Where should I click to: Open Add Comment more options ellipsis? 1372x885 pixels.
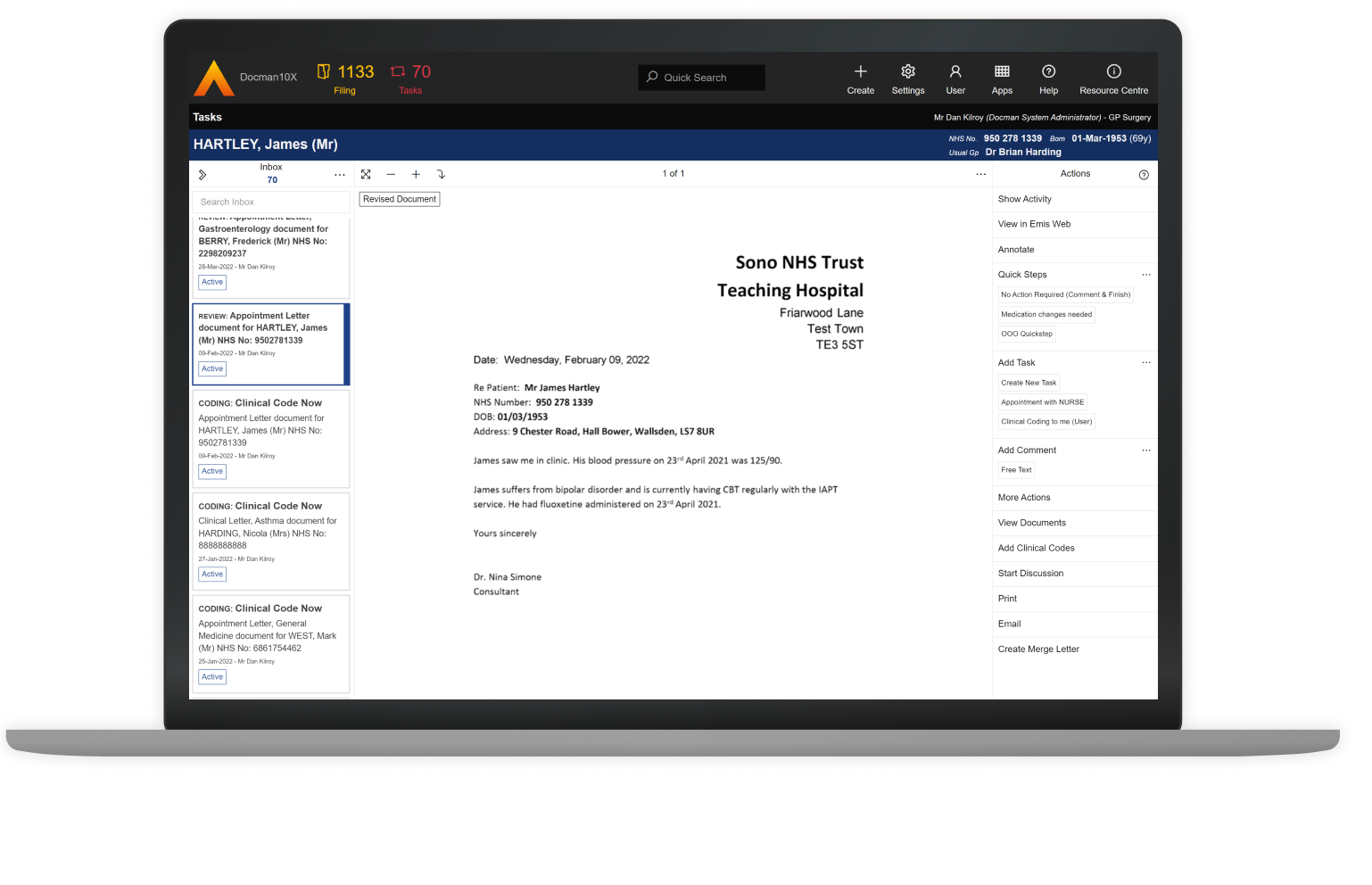(x=1146, y=451)
